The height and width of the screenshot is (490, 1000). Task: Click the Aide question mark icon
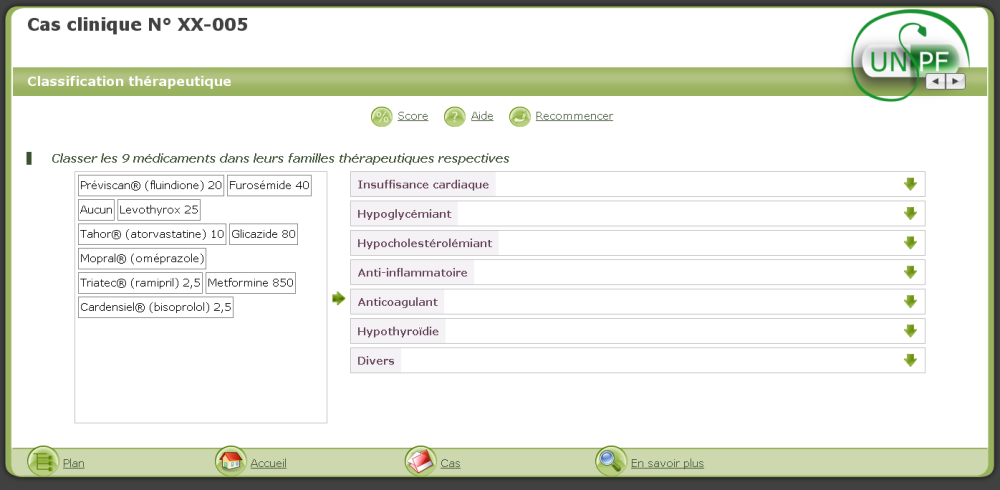455,117
